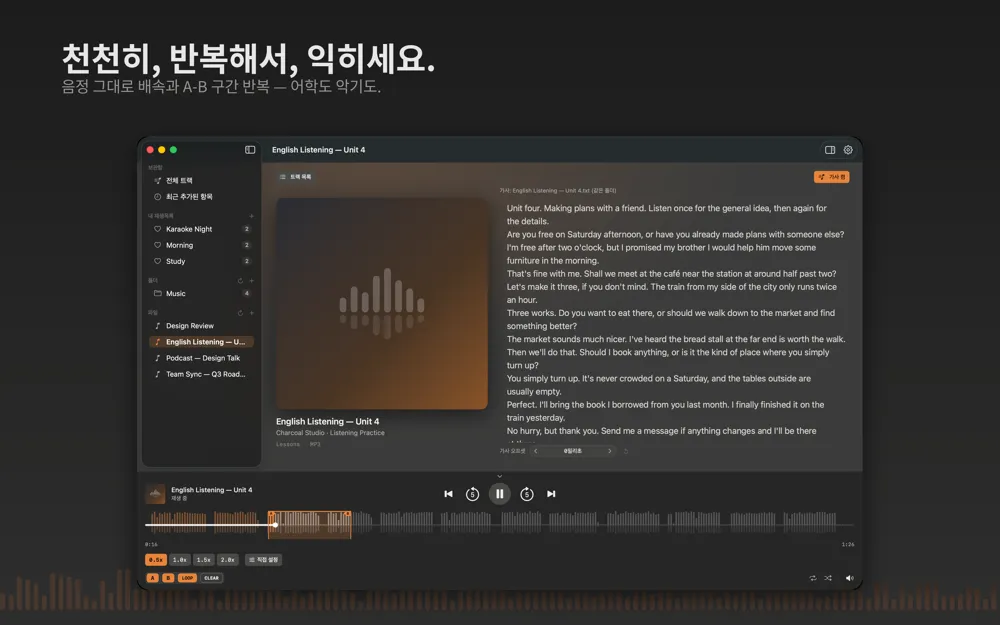Click CLEAR to remove loop
Viewport: 1000px width, 625px height.
211,578
